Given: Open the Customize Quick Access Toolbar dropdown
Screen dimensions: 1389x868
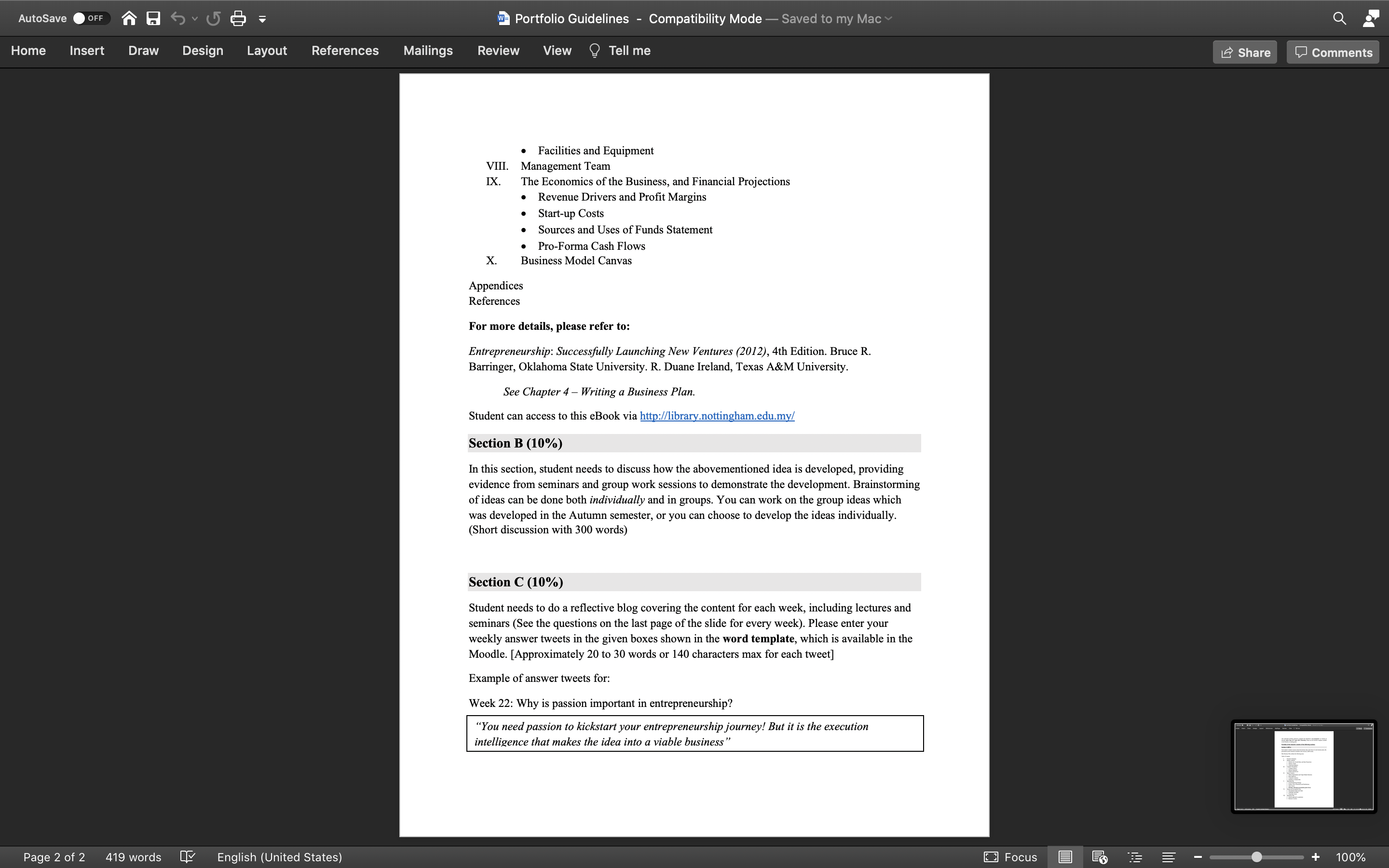Looking at the screenshot, I should tap(262, 19).
